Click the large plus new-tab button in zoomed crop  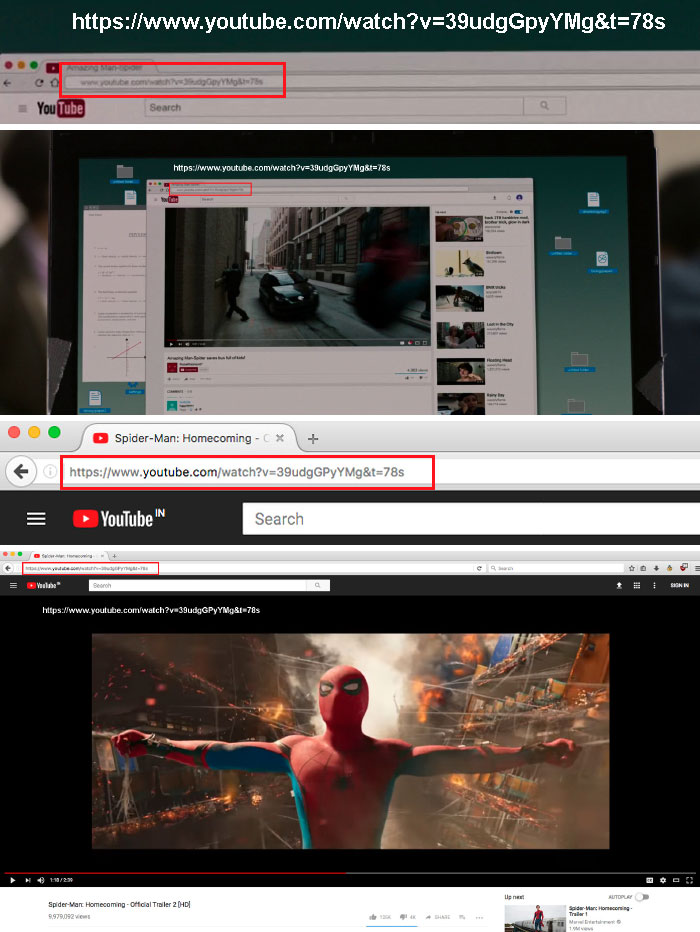coord(313,439)
